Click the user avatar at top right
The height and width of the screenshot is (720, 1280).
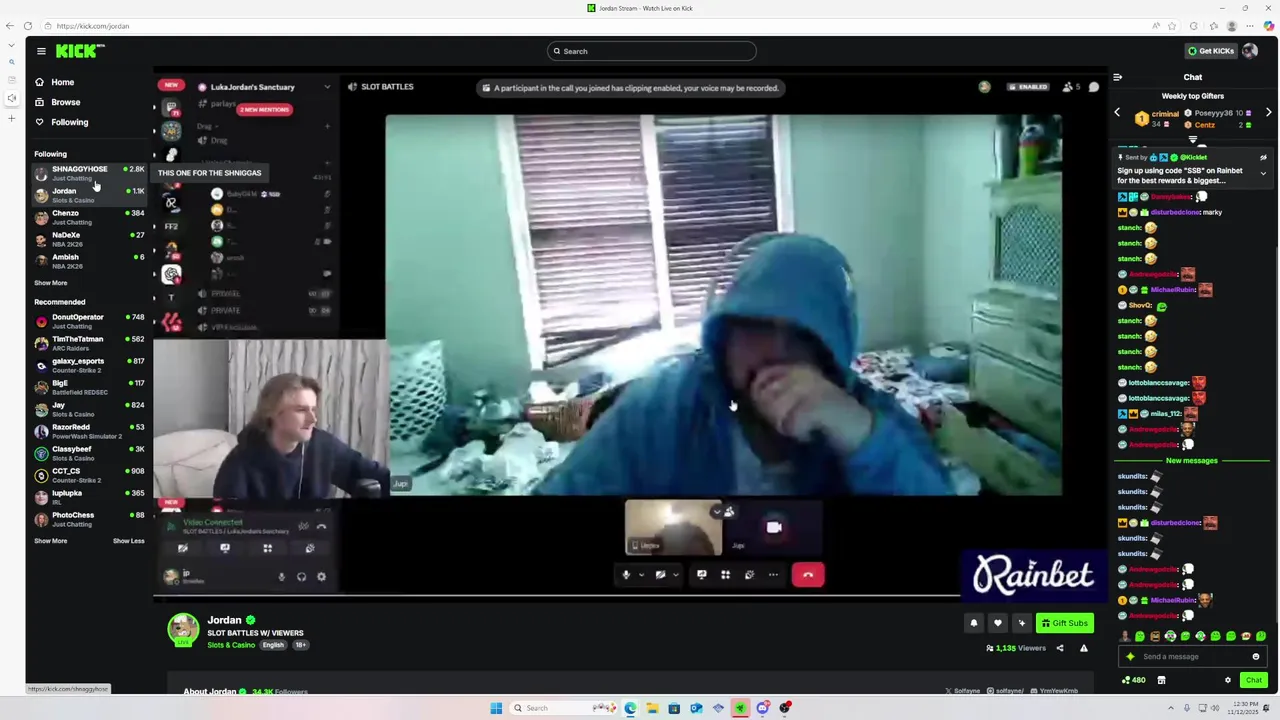click(x=1250, y=51)
